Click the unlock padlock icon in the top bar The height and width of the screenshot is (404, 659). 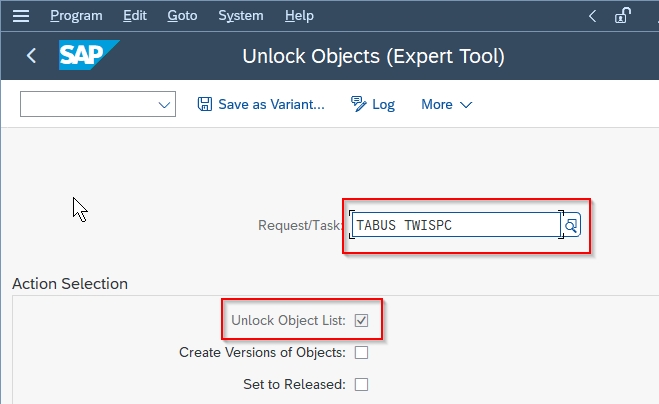(623, 16)
